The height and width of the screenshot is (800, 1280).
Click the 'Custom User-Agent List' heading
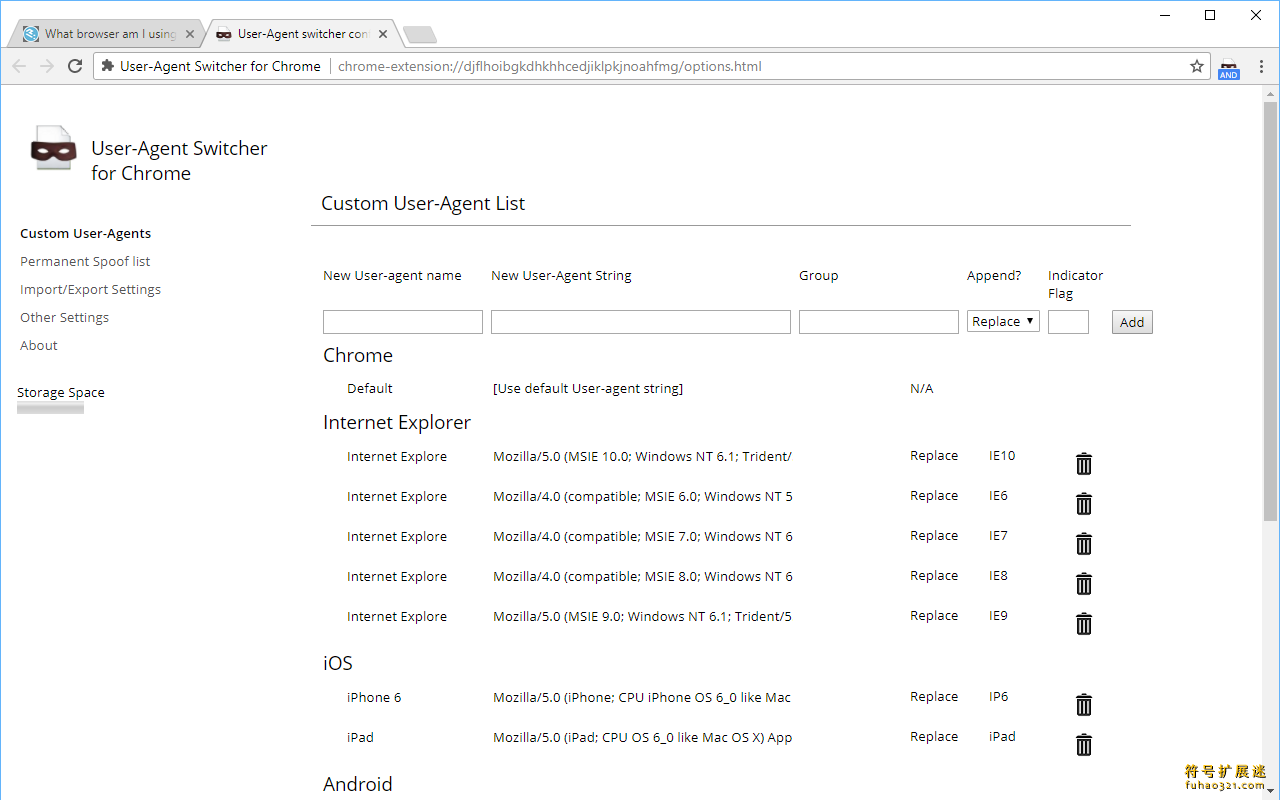[x=423, y=203]
